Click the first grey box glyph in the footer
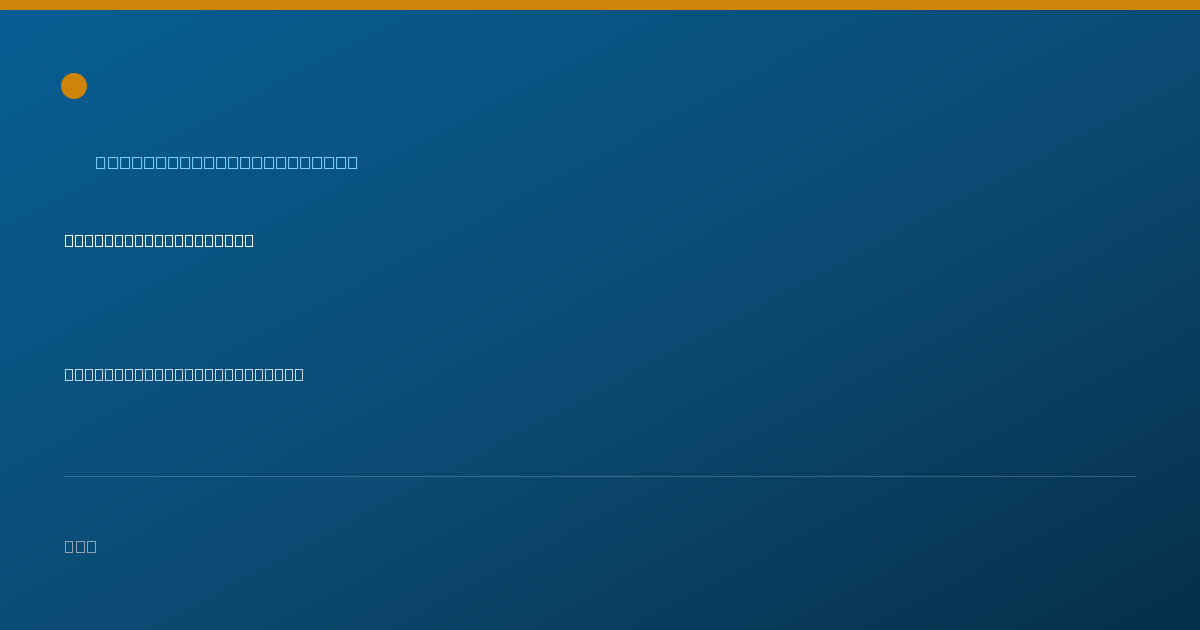 tap(70, 546)
